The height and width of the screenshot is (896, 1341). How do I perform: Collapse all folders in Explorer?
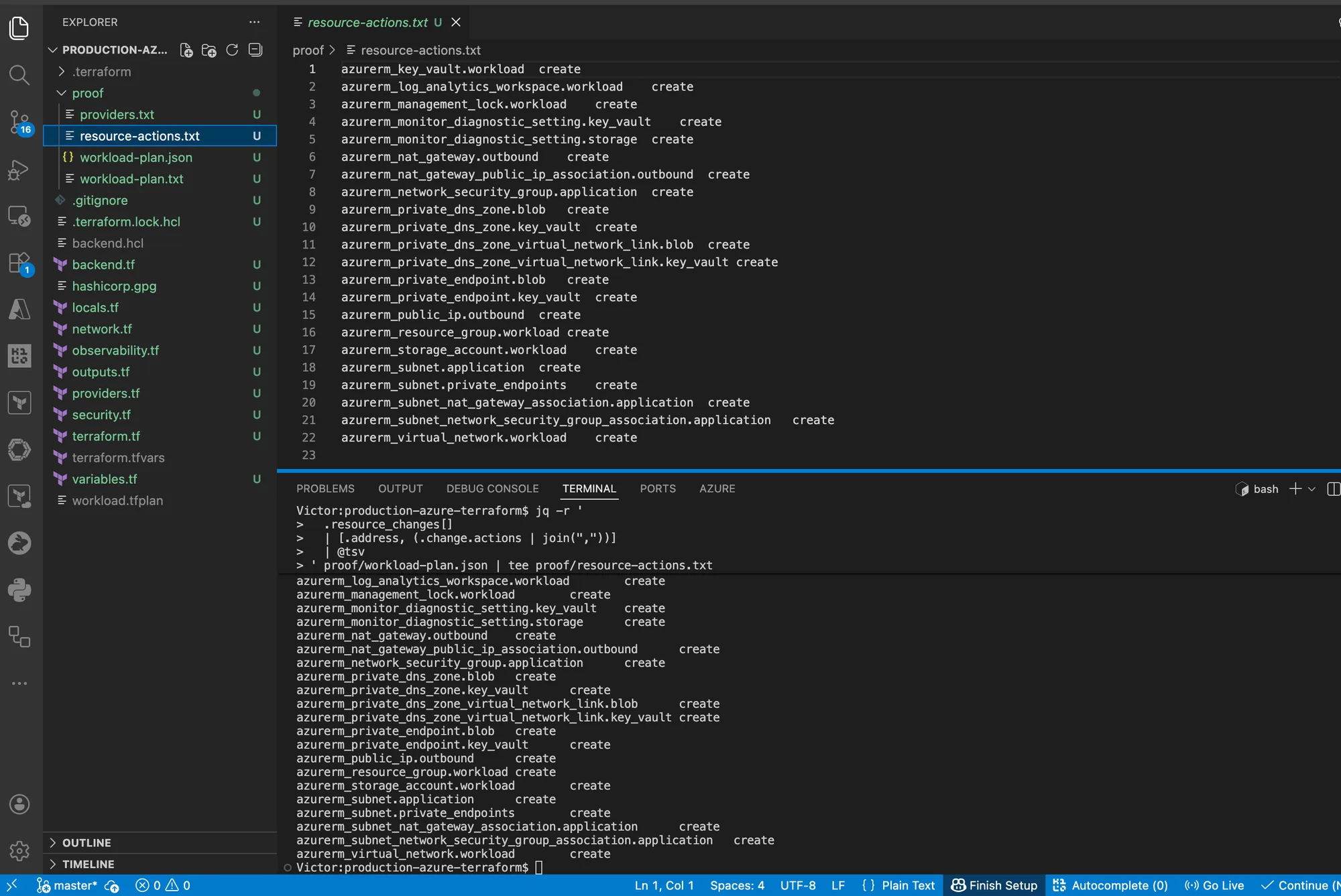pyautogui.click(x=255, y=50)
